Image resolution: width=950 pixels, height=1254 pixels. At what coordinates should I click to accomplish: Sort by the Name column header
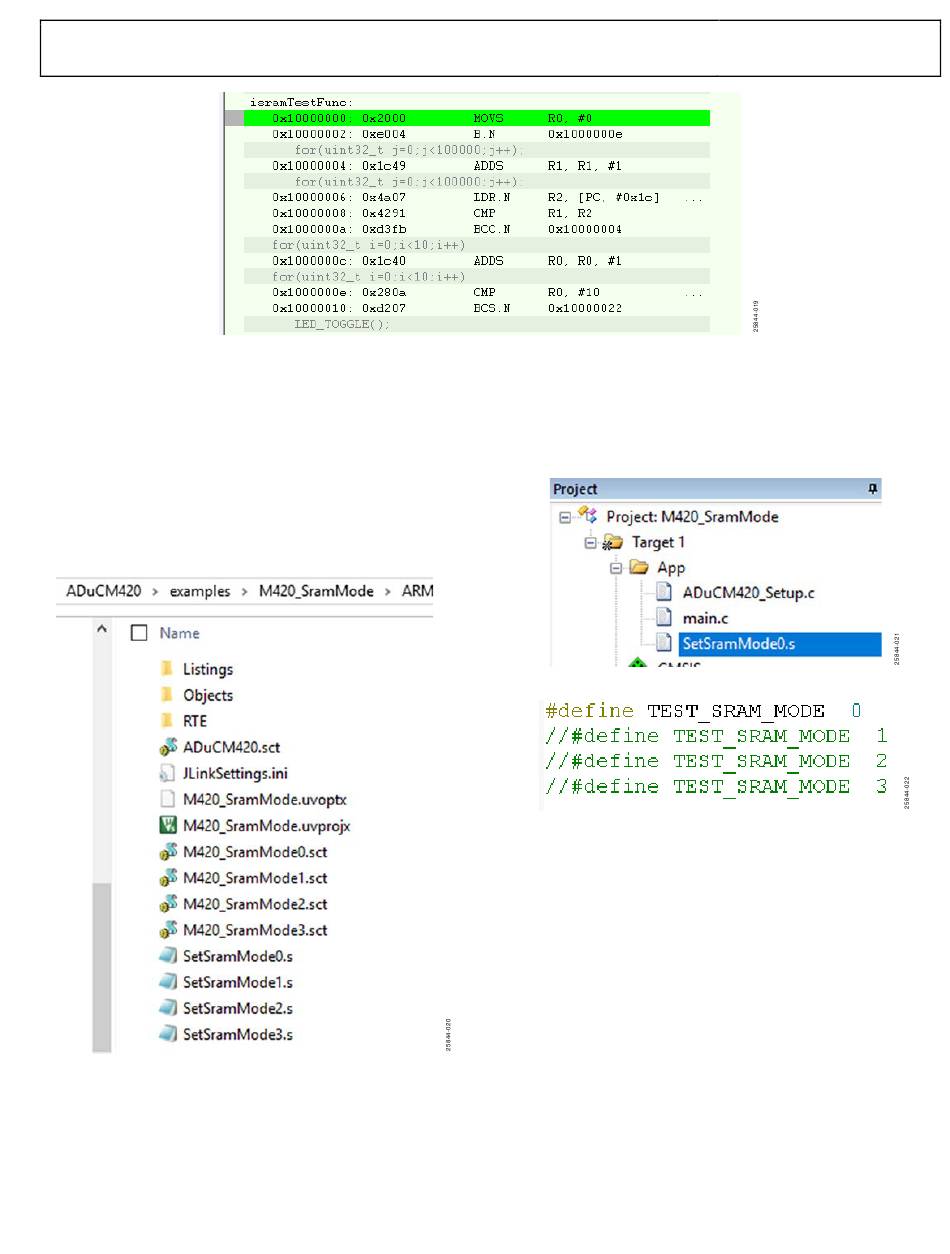coord(179,633)
